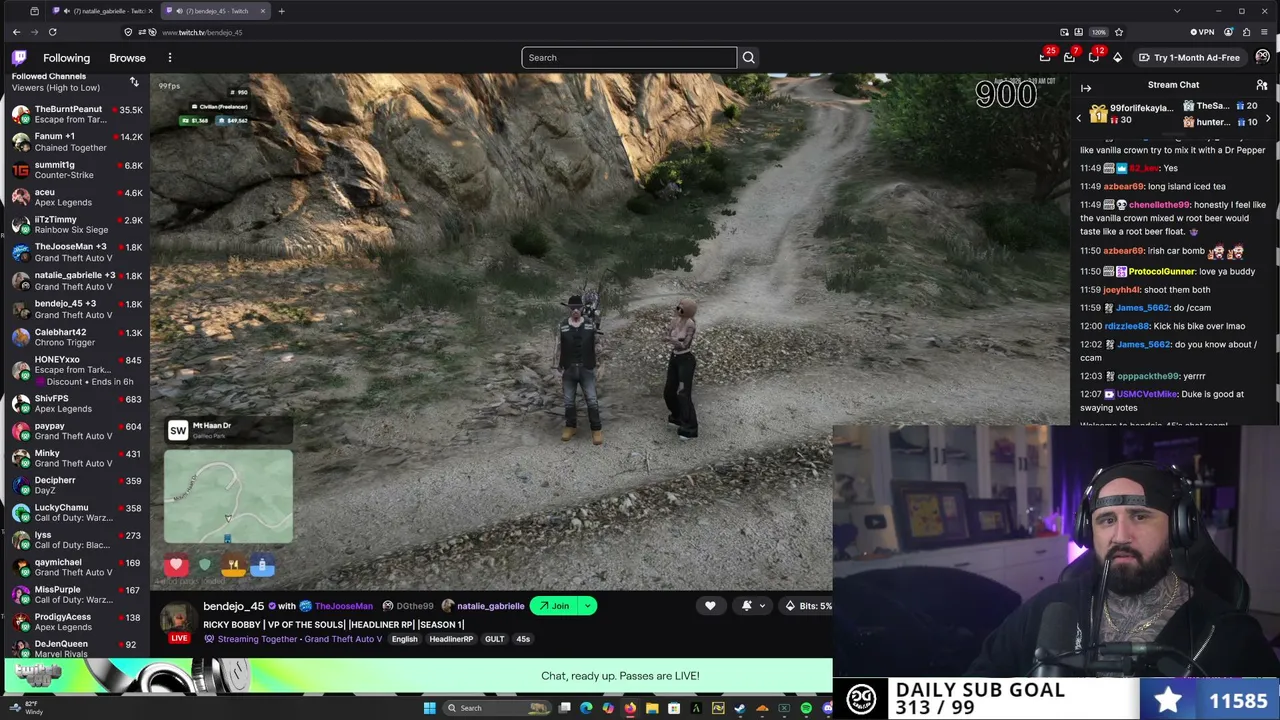Click the magnifier search button
The width and height of the screenshot is (1280, 720).
point(748,58)
